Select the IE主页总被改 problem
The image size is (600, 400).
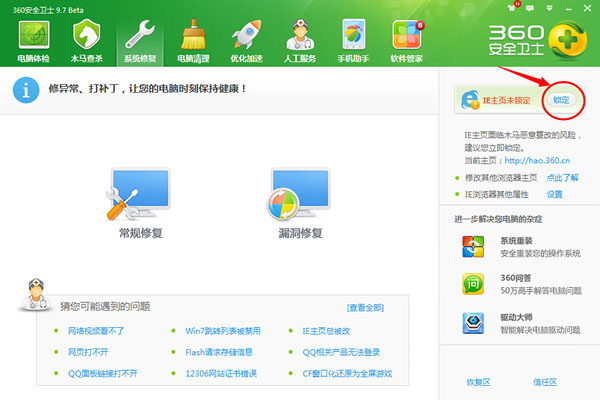coord(326,331)
